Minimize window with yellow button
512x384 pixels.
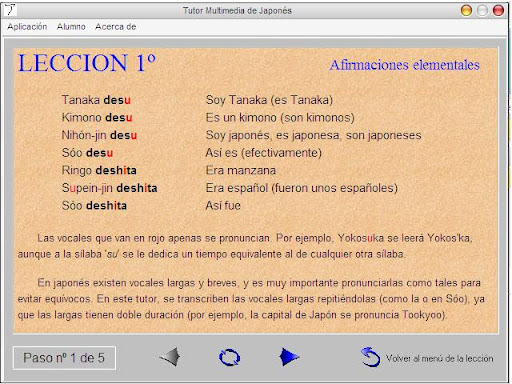click(466, 10)
